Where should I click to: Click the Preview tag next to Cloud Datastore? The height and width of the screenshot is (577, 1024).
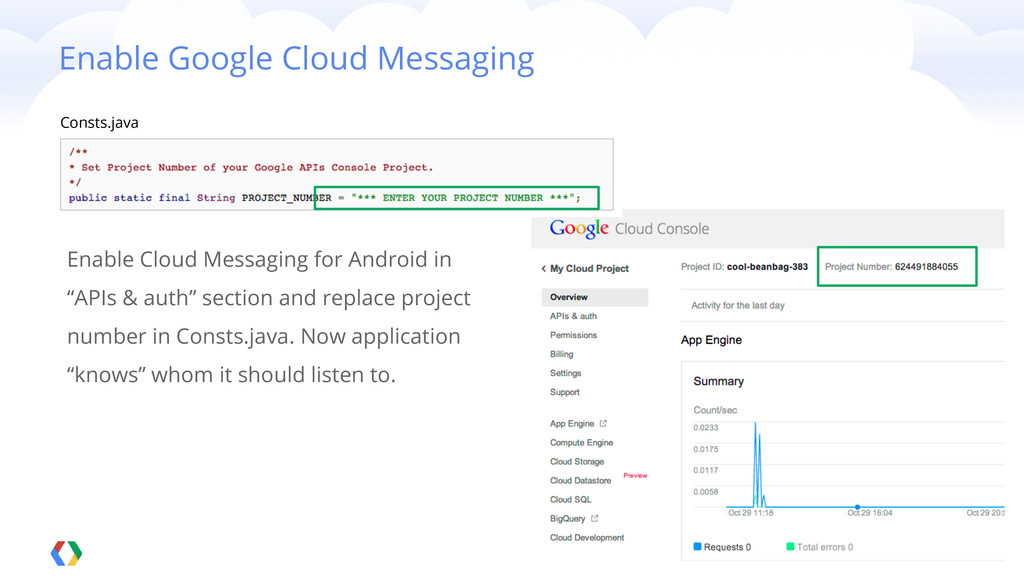(635, 475)
